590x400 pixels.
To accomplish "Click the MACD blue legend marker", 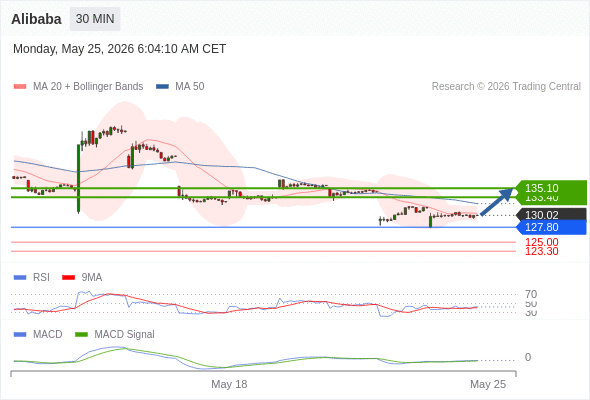I will click(x=20, y=335).
